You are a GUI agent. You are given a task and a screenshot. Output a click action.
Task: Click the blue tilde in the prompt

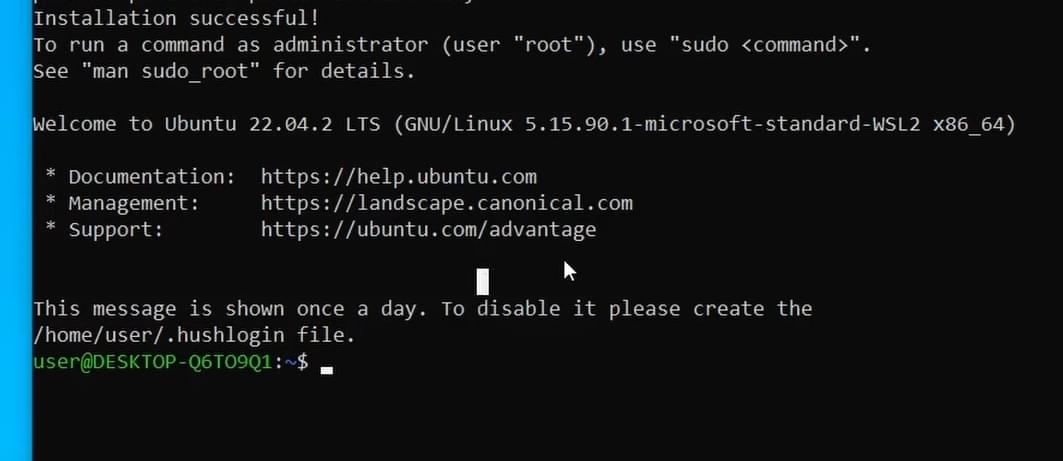click(290, 362)
